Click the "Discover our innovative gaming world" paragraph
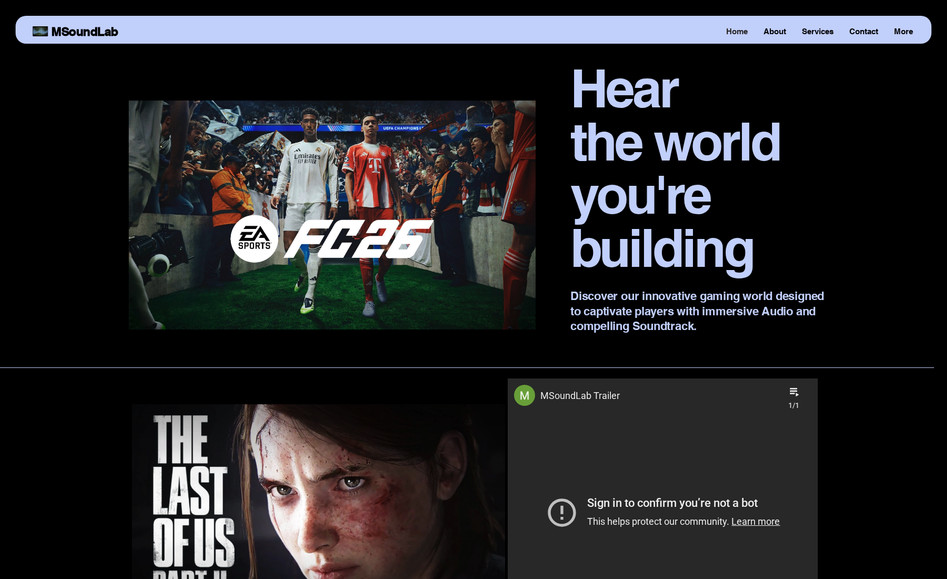 pos(697,311)
